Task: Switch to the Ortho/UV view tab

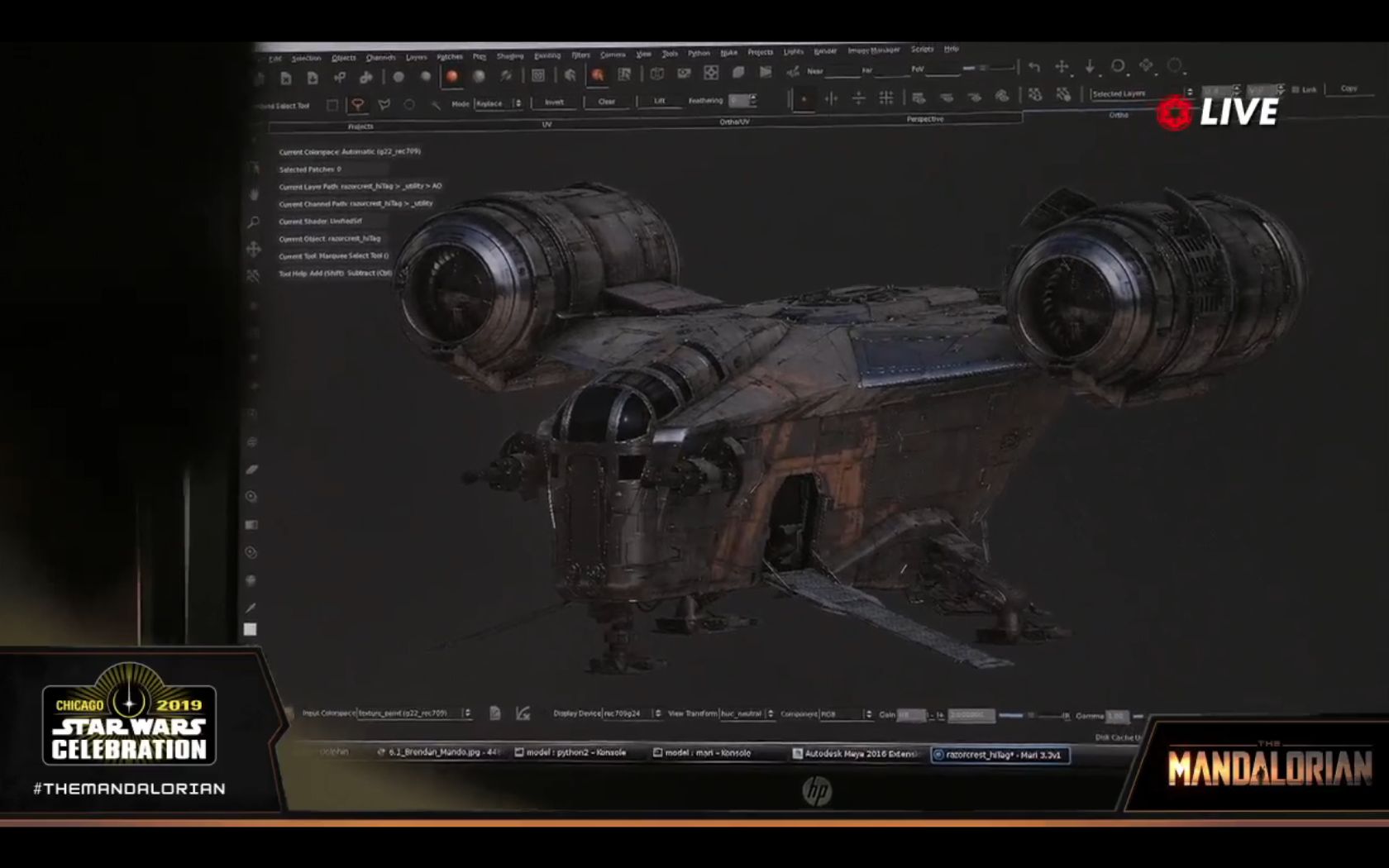Action: point(734,122)
